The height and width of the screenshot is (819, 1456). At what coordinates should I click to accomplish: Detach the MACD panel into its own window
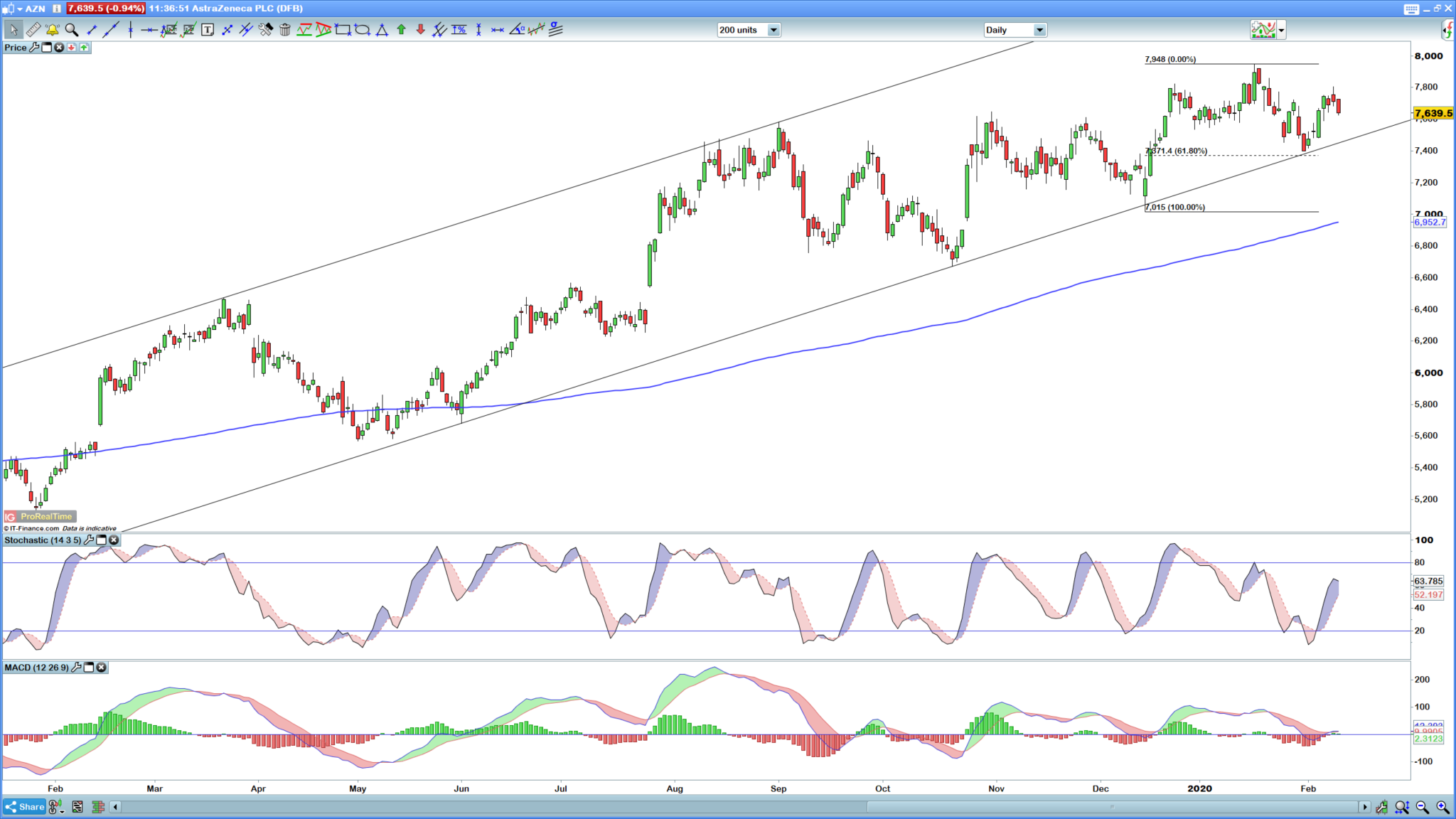[88, 668]
